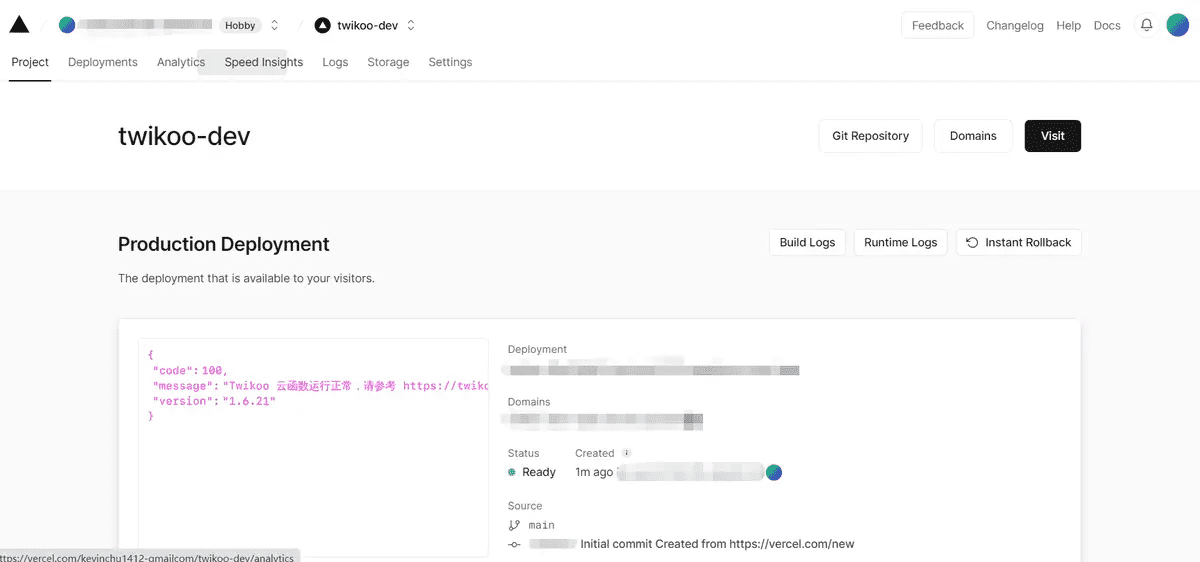Screen dimensions: 1200x562
Task: Click the Vercel triangle logo
Action: coord(19,25)
